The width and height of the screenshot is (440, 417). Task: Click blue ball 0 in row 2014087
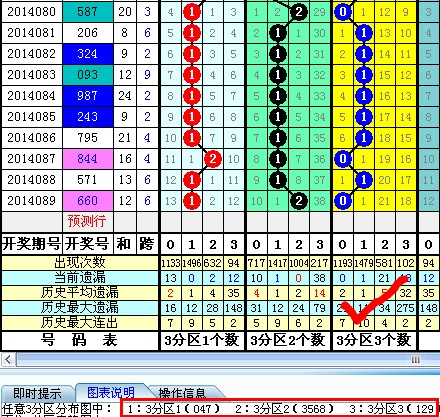343,159
